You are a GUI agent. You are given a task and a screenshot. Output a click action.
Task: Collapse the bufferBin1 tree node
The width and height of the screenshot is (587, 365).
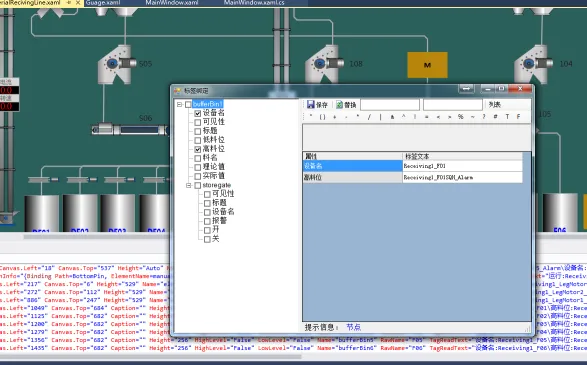[x=180, y=104]
